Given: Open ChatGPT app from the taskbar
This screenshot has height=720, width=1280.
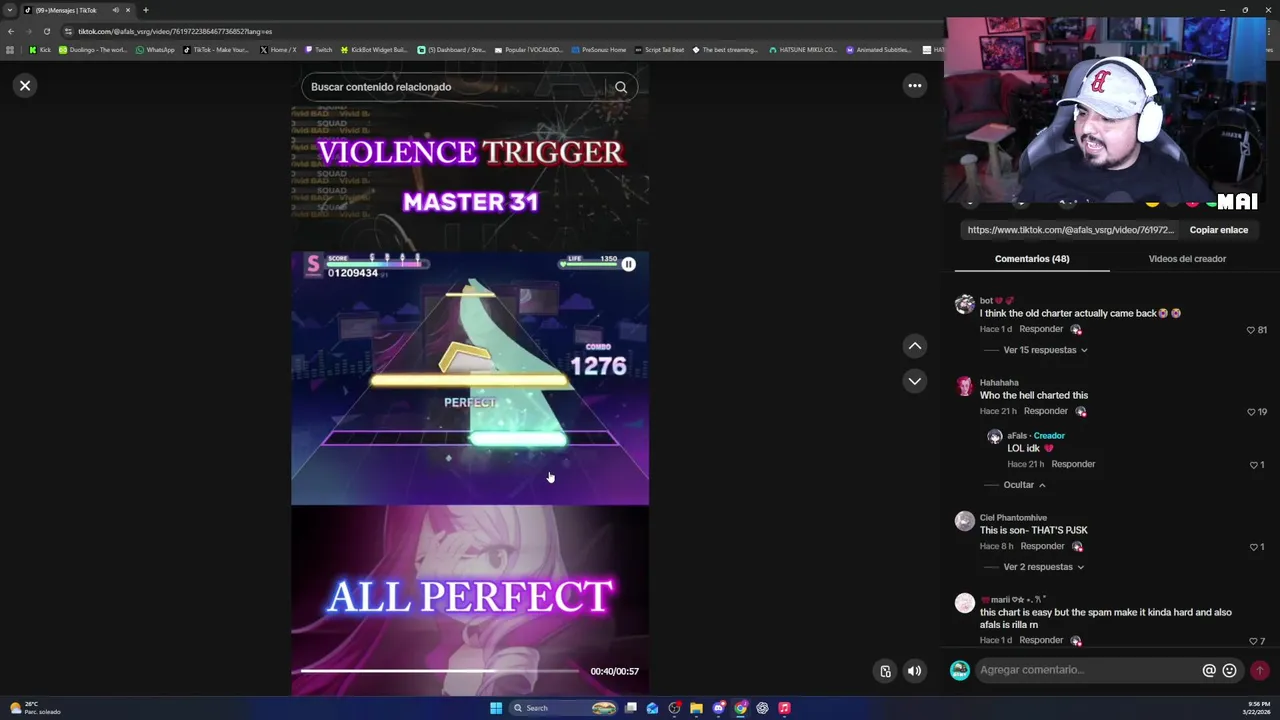Looking at the screenshot, I should 762,708.
